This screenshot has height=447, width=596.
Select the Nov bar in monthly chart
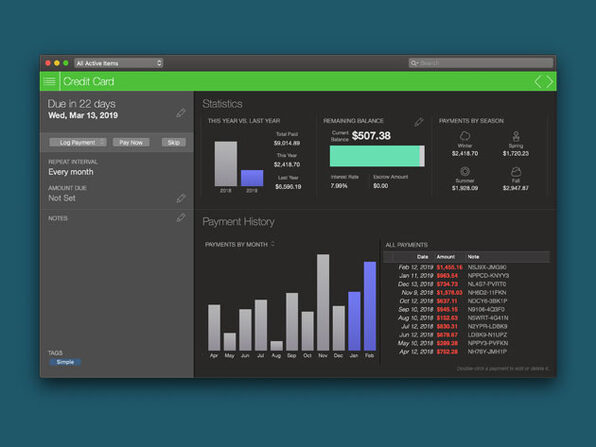pyautogui.click(x=323, y=303)
